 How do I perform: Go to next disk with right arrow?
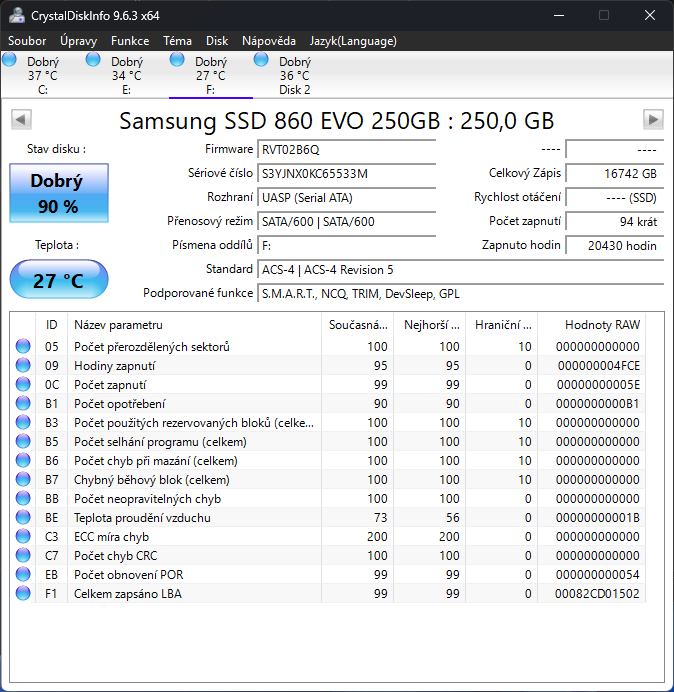tap(653, 119)
